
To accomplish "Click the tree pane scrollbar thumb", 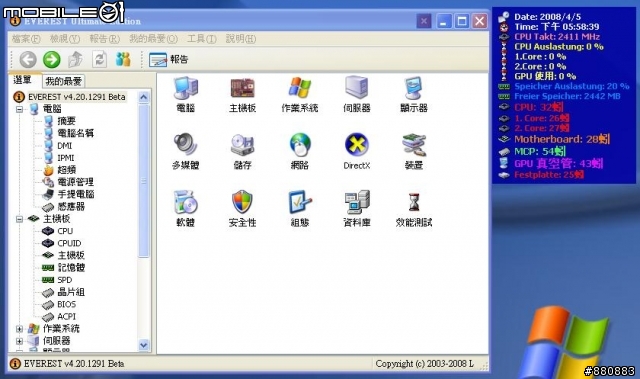I will pyautogui.click(x=144, y=181).
